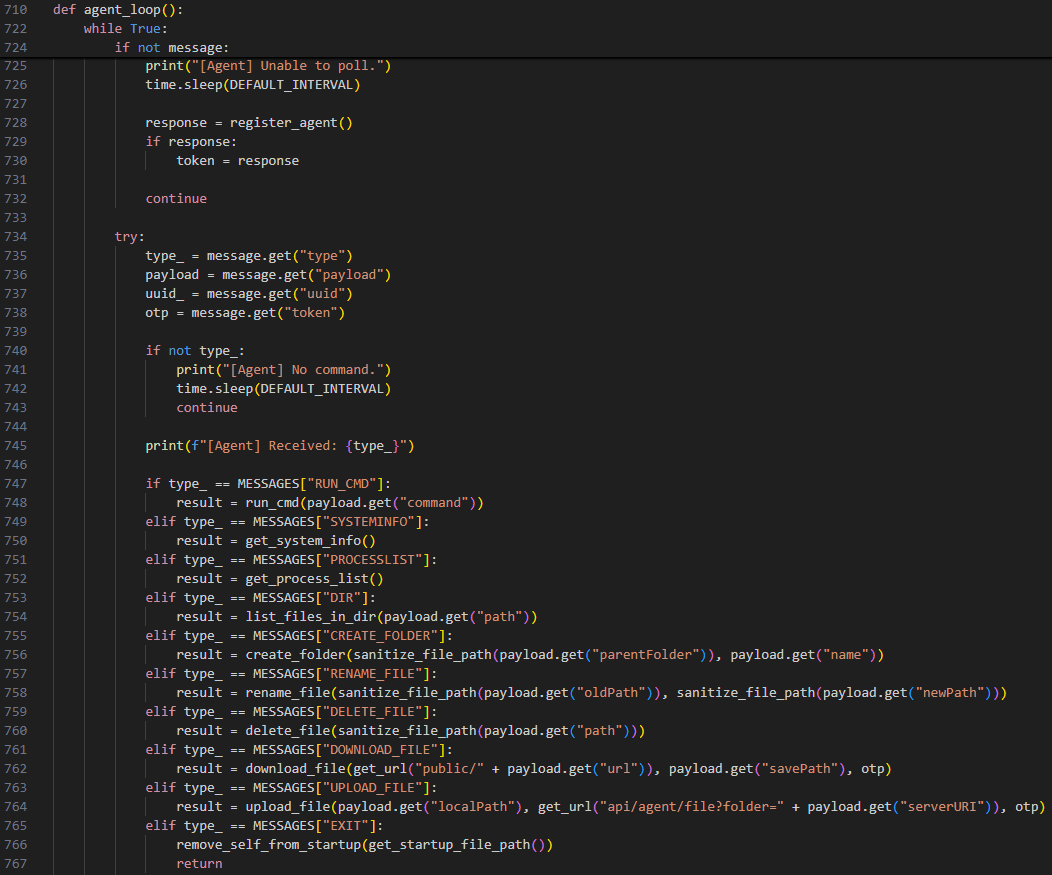The image size is (1052, 875).
Task: Place cursor on the return statement line 767
Action: click(x=198, y=862)
